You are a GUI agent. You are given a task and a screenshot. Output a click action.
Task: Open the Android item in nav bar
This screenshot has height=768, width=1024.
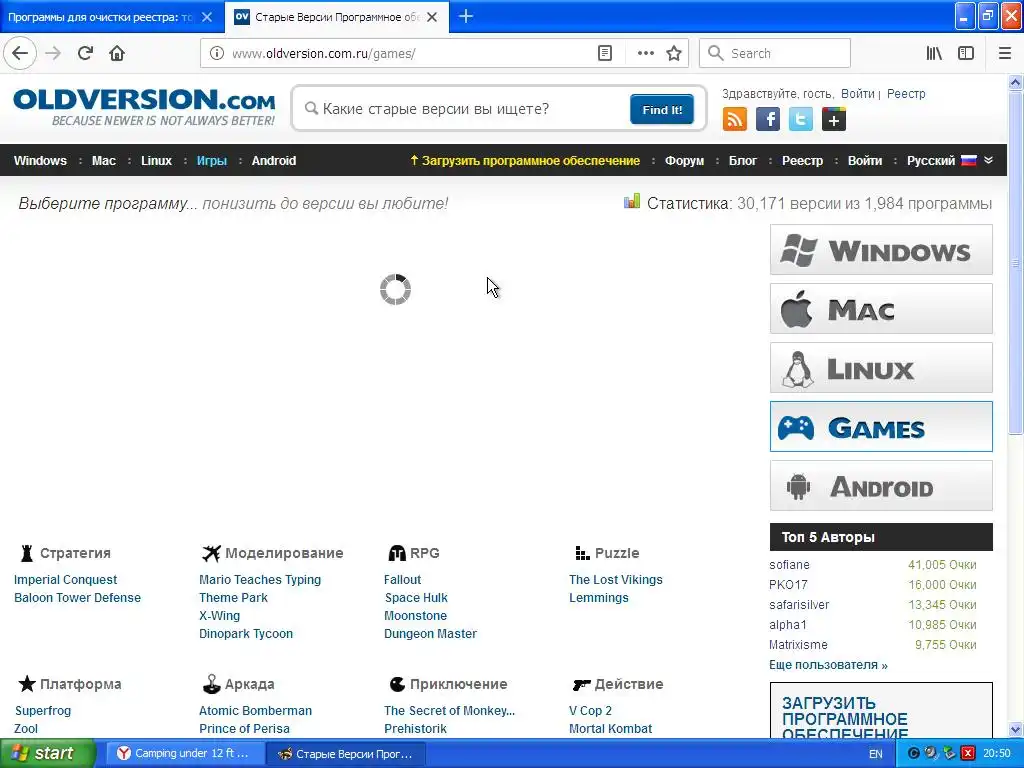(274, 161)
